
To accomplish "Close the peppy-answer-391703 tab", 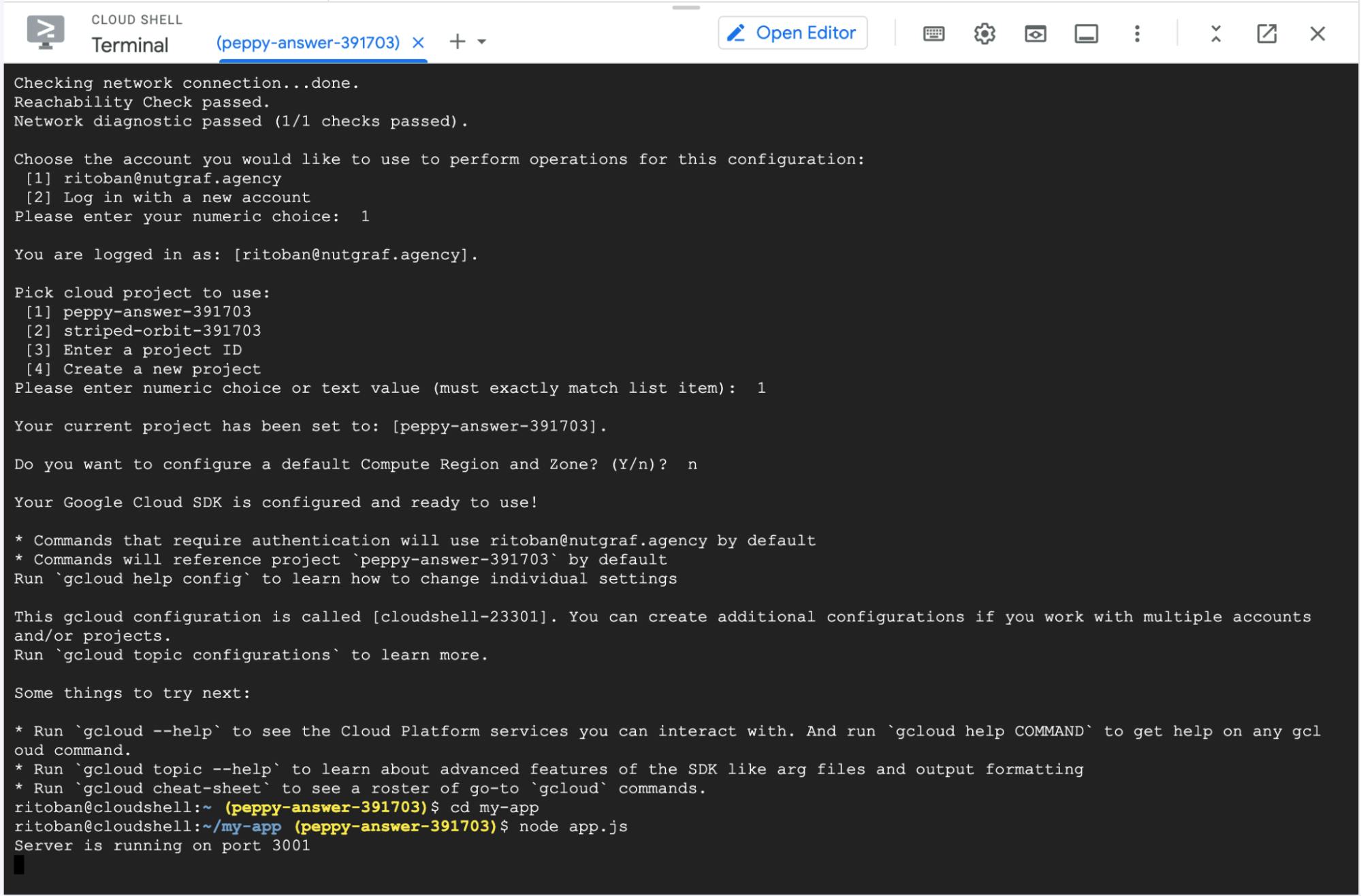I will coord(417,42).
